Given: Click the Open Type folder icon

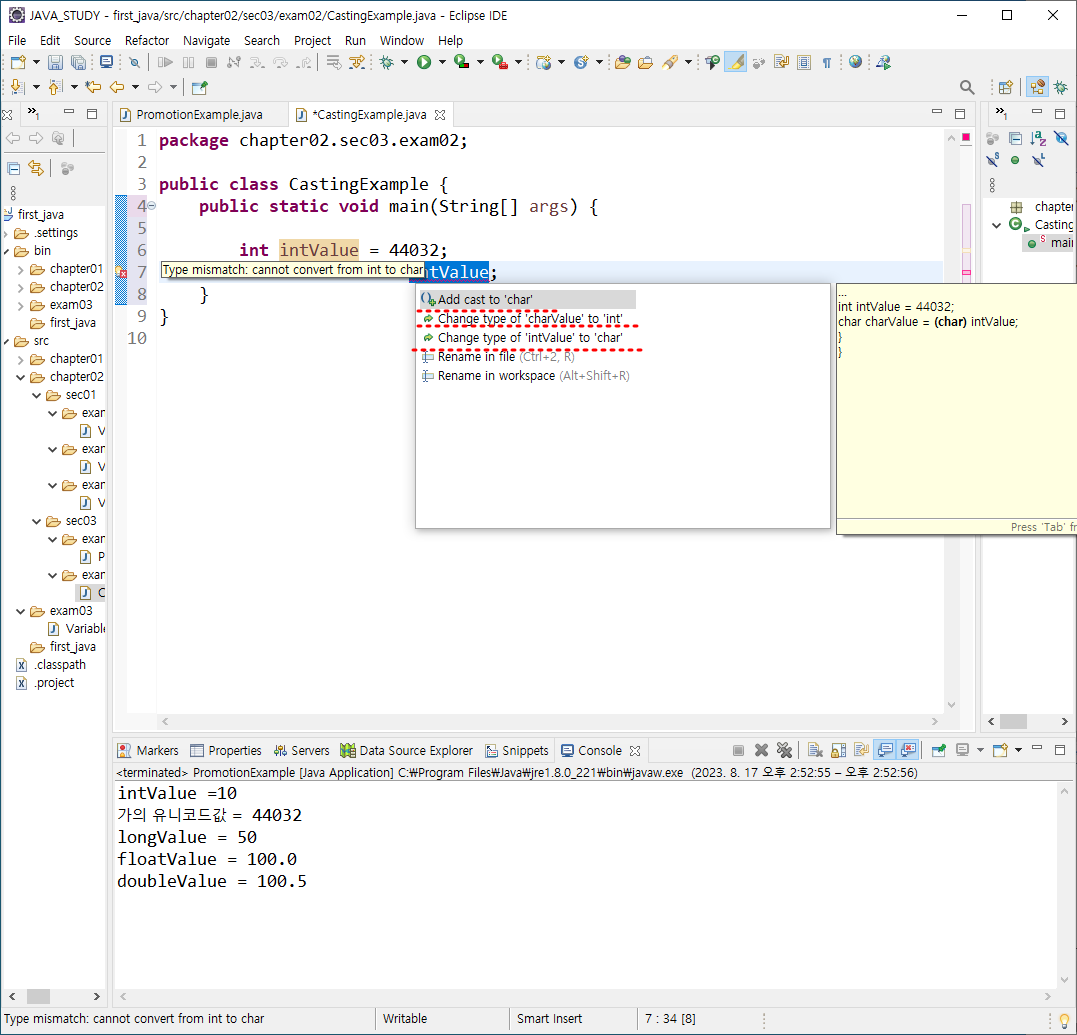Looking at the screenshot, I should (623, 62).
